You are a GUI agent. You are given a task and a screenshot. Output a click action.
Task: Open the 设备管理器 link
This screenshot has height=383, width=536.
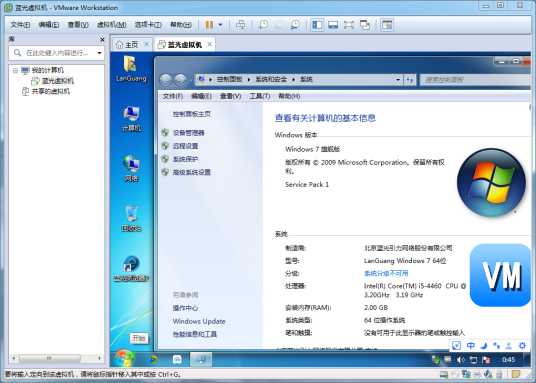(x=188, y=133)
